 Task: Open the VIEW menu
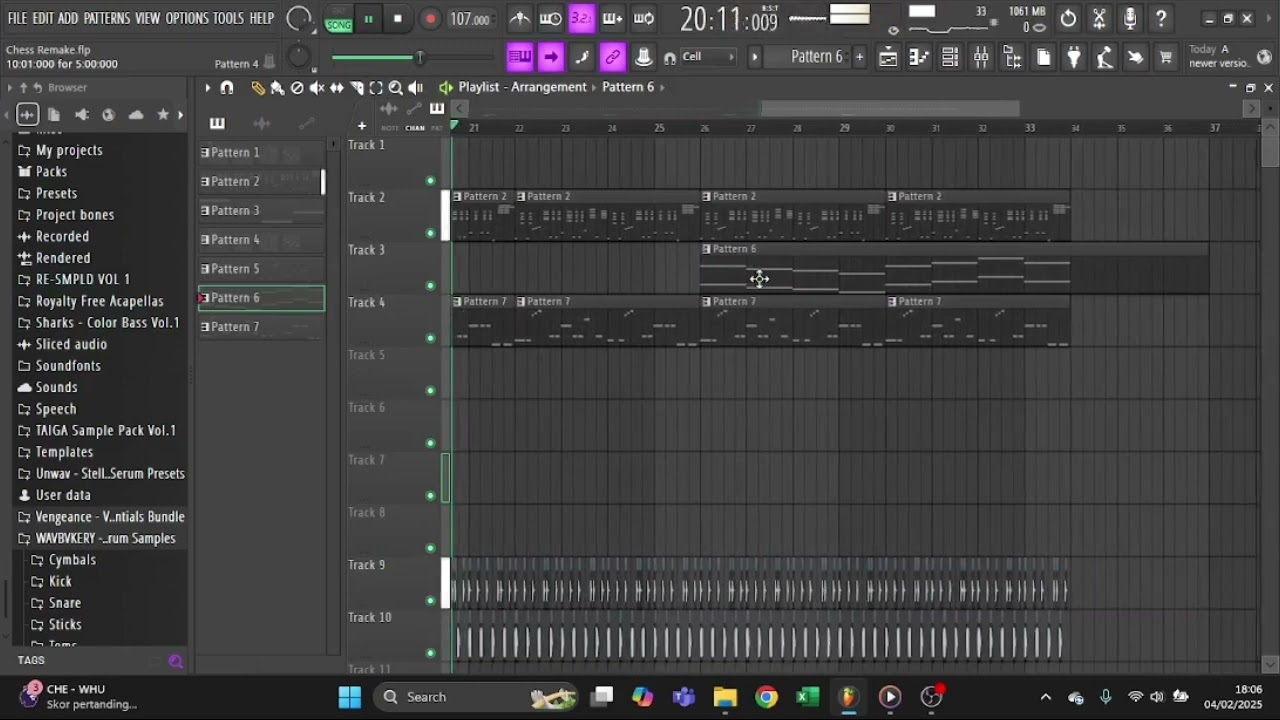pyautogui.click(x=148, y=18)
